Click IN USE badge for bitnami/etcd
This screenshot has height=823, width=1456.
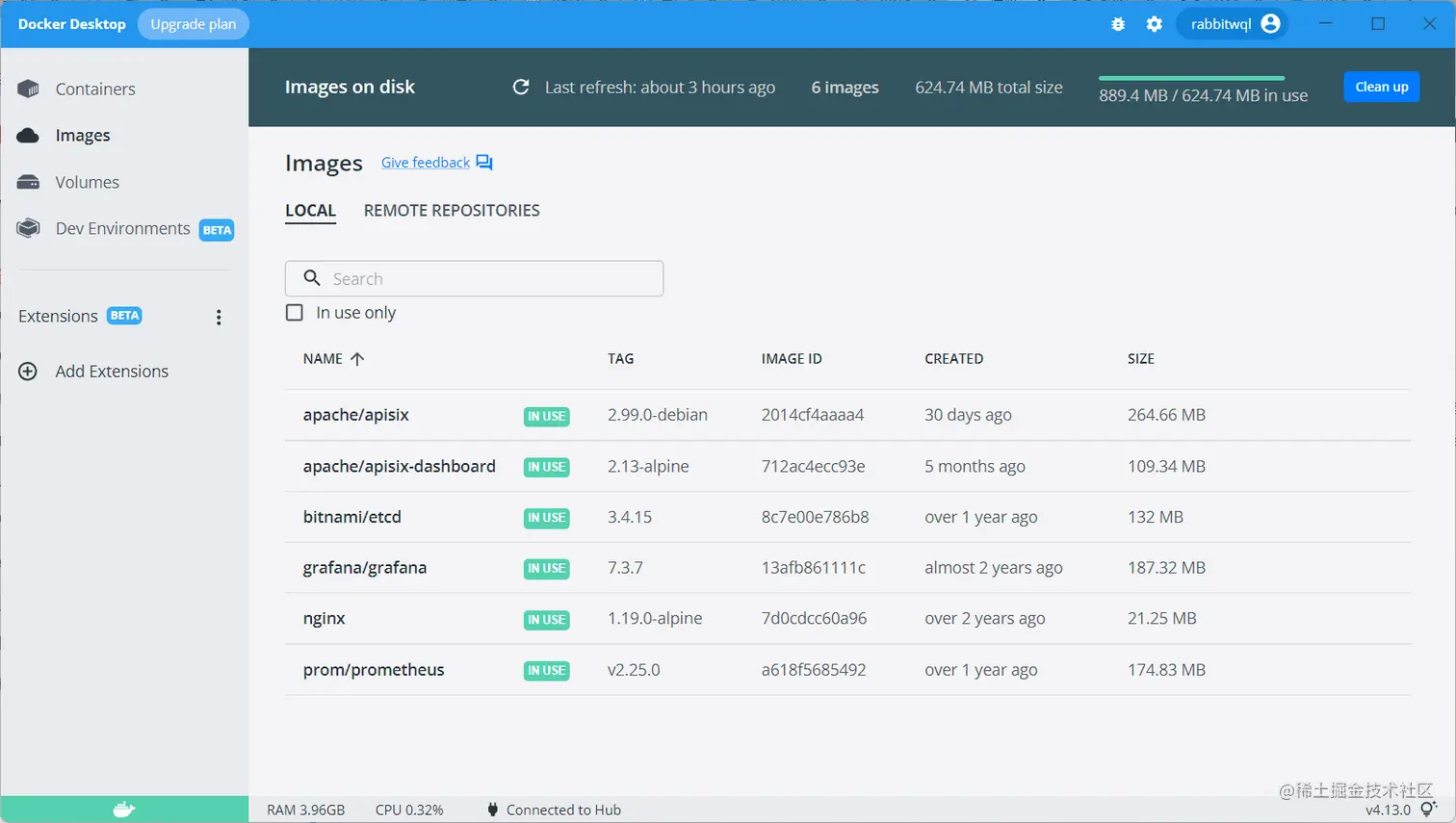pyautogui.click(x=546, y=518)
